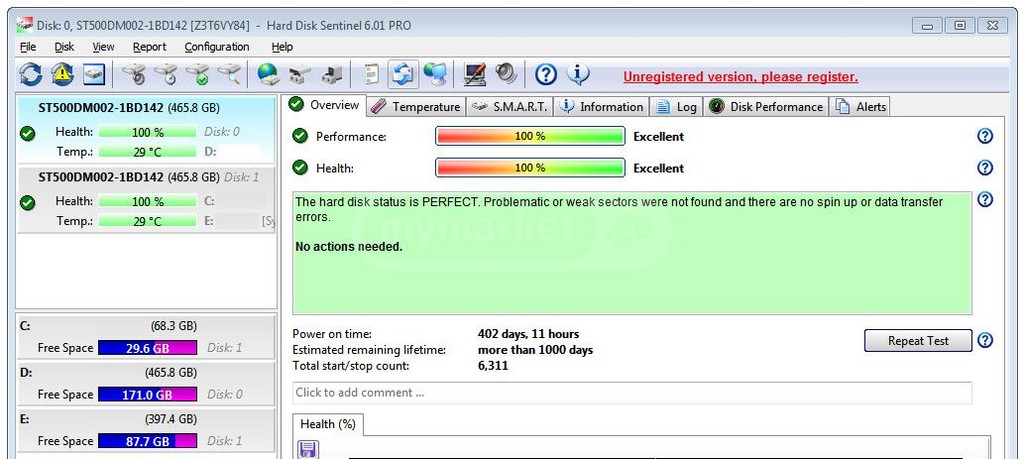
Task: Click the blue disk panel toolbar icon
Action: pos(94,74)
